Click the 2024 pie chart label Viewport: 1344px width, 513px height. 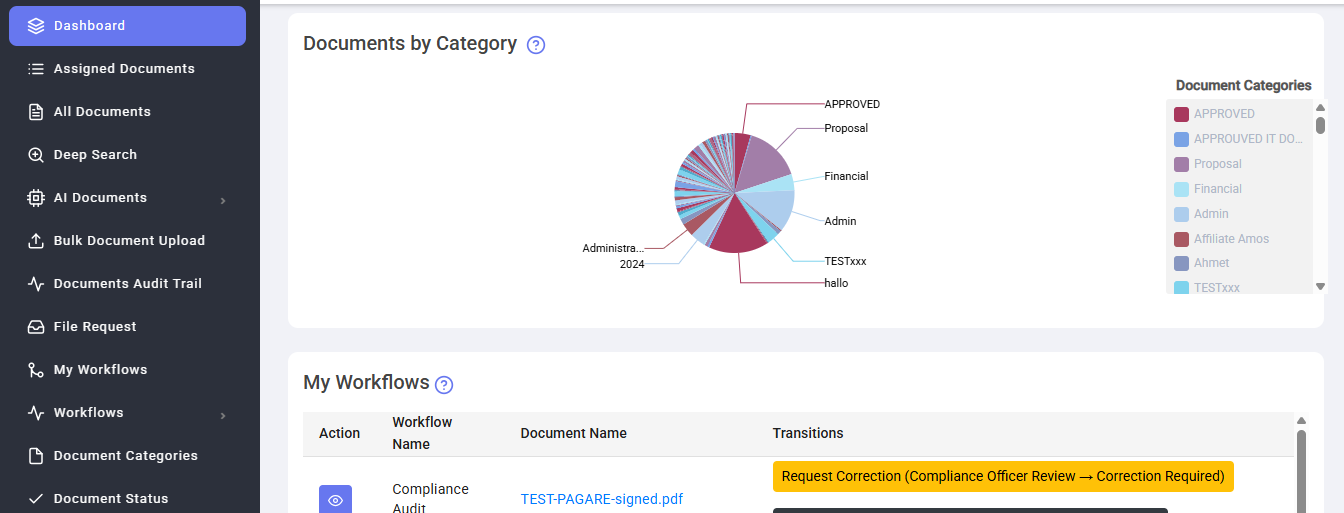point(632,265)
